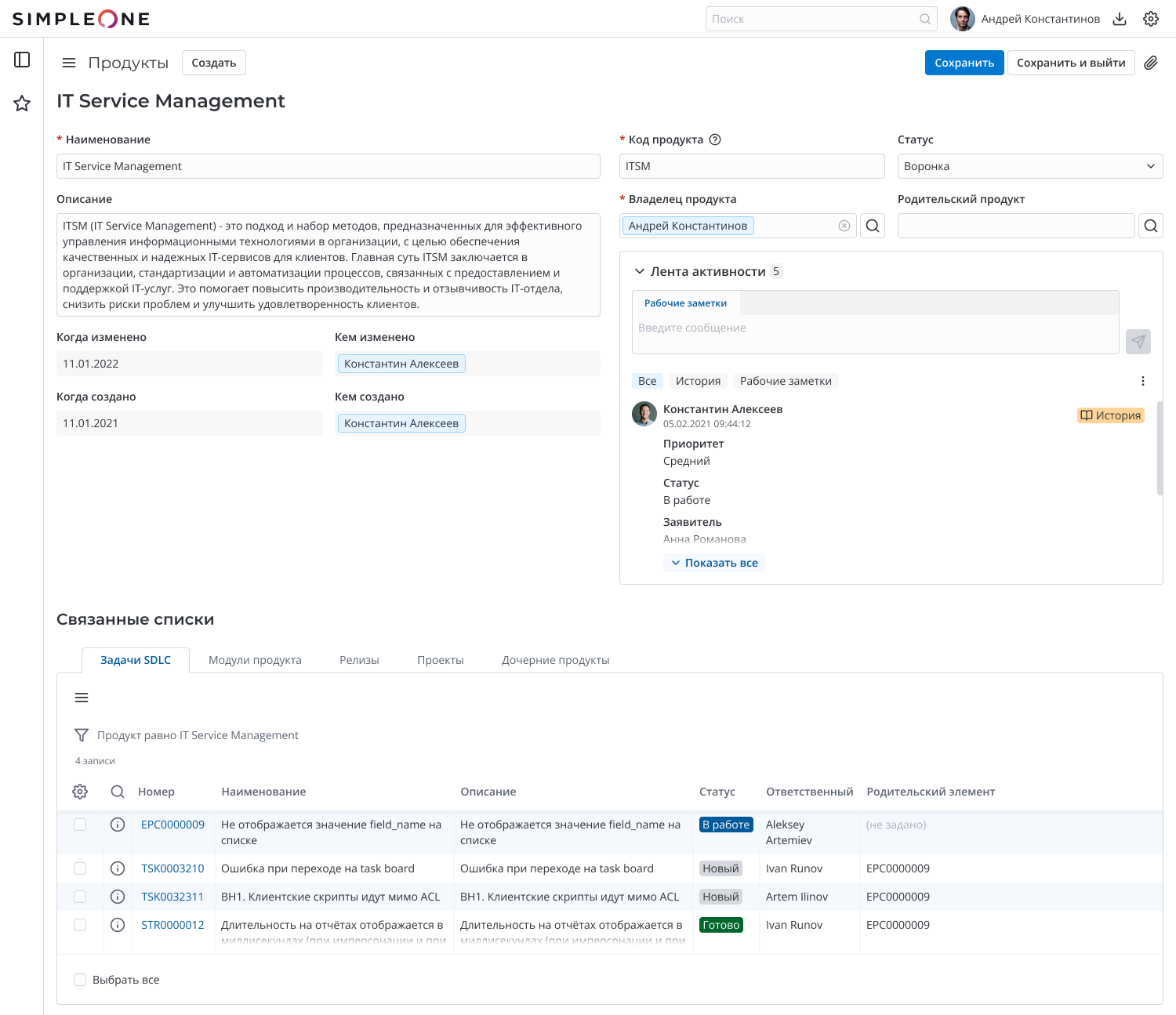Open the favorites star in sidebar
This screenshot has height=1015, width=1176.
point(22,103)
